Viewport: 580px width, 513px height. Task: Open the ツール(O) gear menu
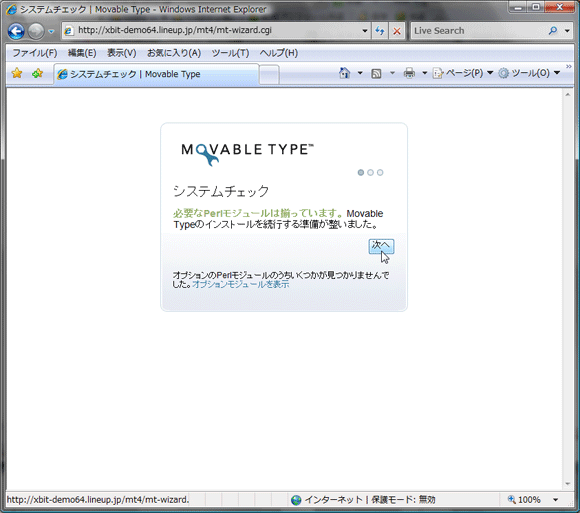pyautogui.click(x=529, y=73)
